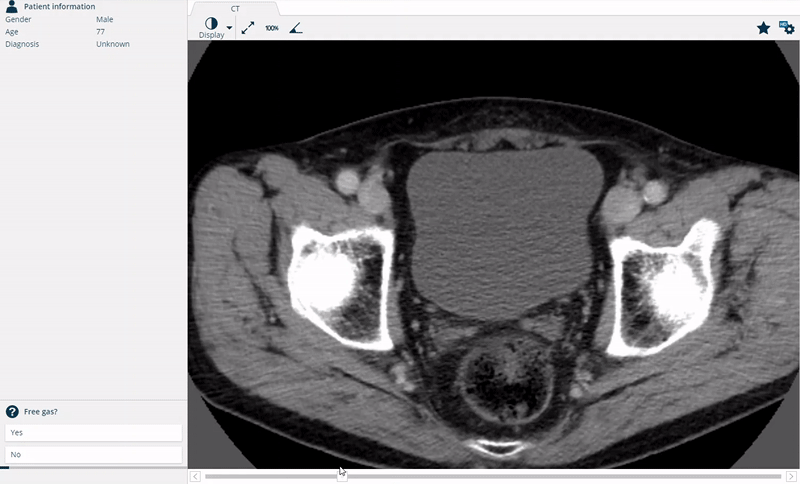Image resolution: width=800 pixels, height=484 pixels.
Task: Expand the Display dropdown arrow
Action: tap(230, 28)
